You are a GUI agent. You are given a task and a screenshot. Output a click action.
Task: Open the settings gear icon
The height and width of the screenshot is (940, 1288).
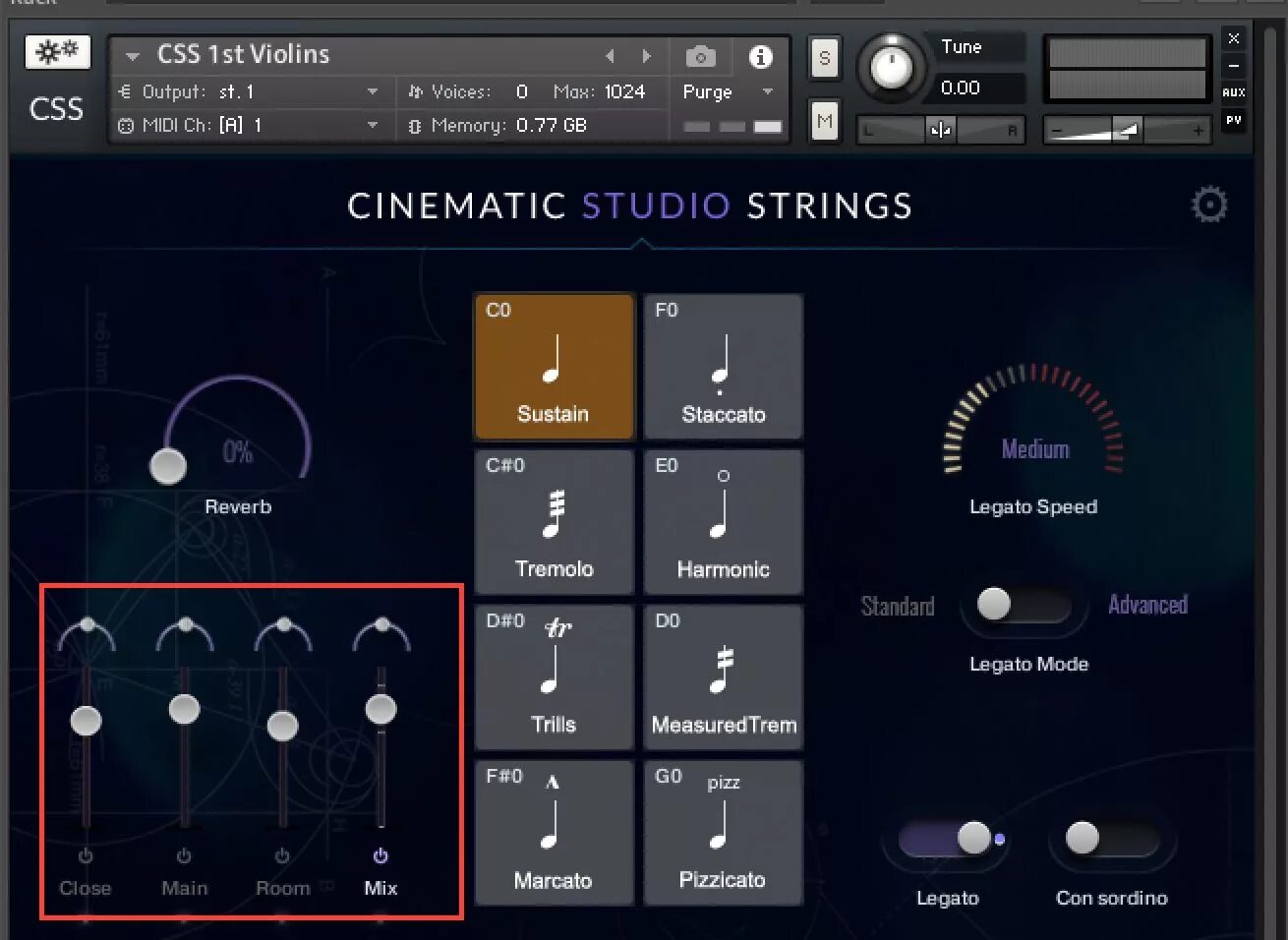(1209, 205)
